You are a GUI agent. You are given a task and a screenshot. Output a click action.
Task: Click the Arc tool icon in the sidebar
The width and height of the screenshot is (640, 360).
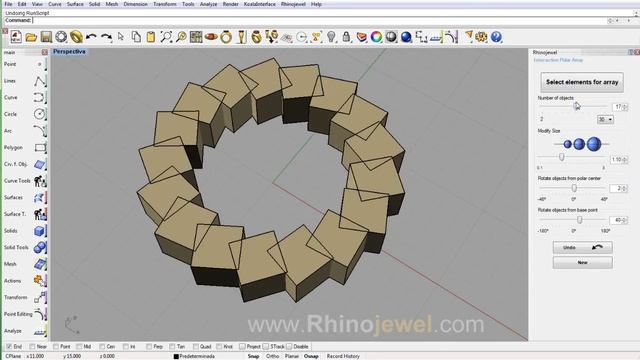point(40,131)
